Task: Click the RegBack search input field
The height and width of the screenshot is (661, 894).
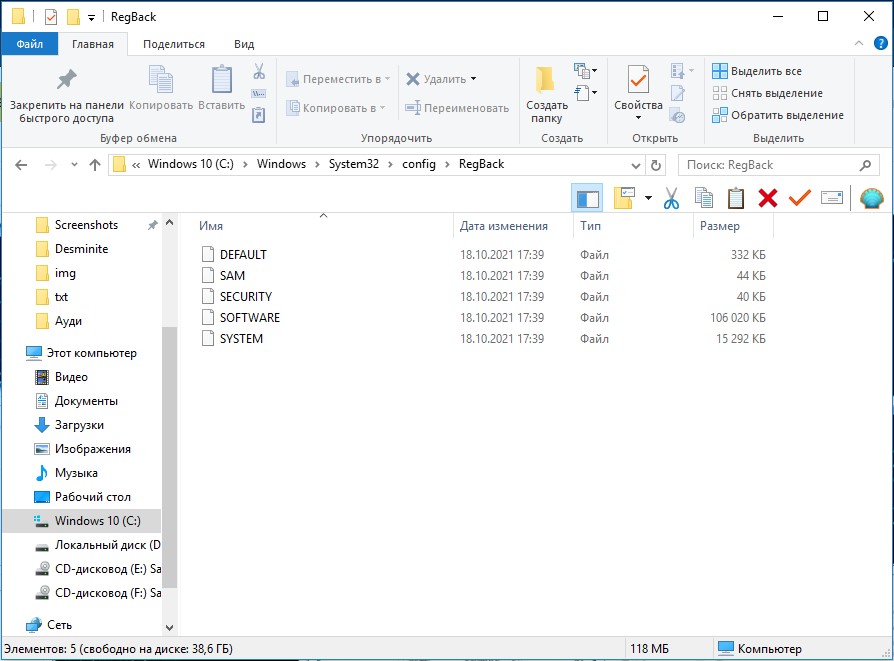Action: (x=768, y=165)
